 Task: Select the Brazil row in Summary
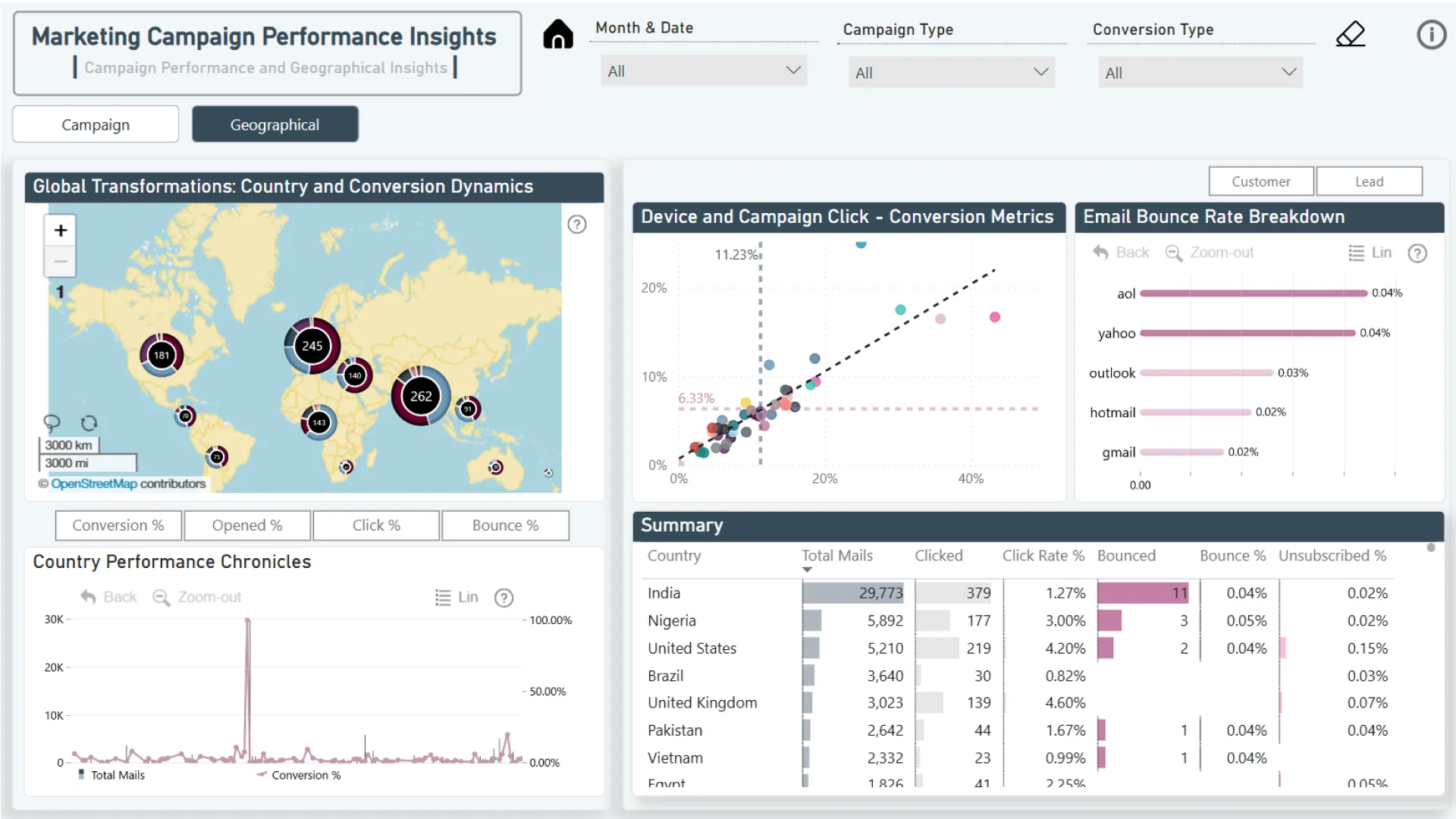tap(1018, 675)
